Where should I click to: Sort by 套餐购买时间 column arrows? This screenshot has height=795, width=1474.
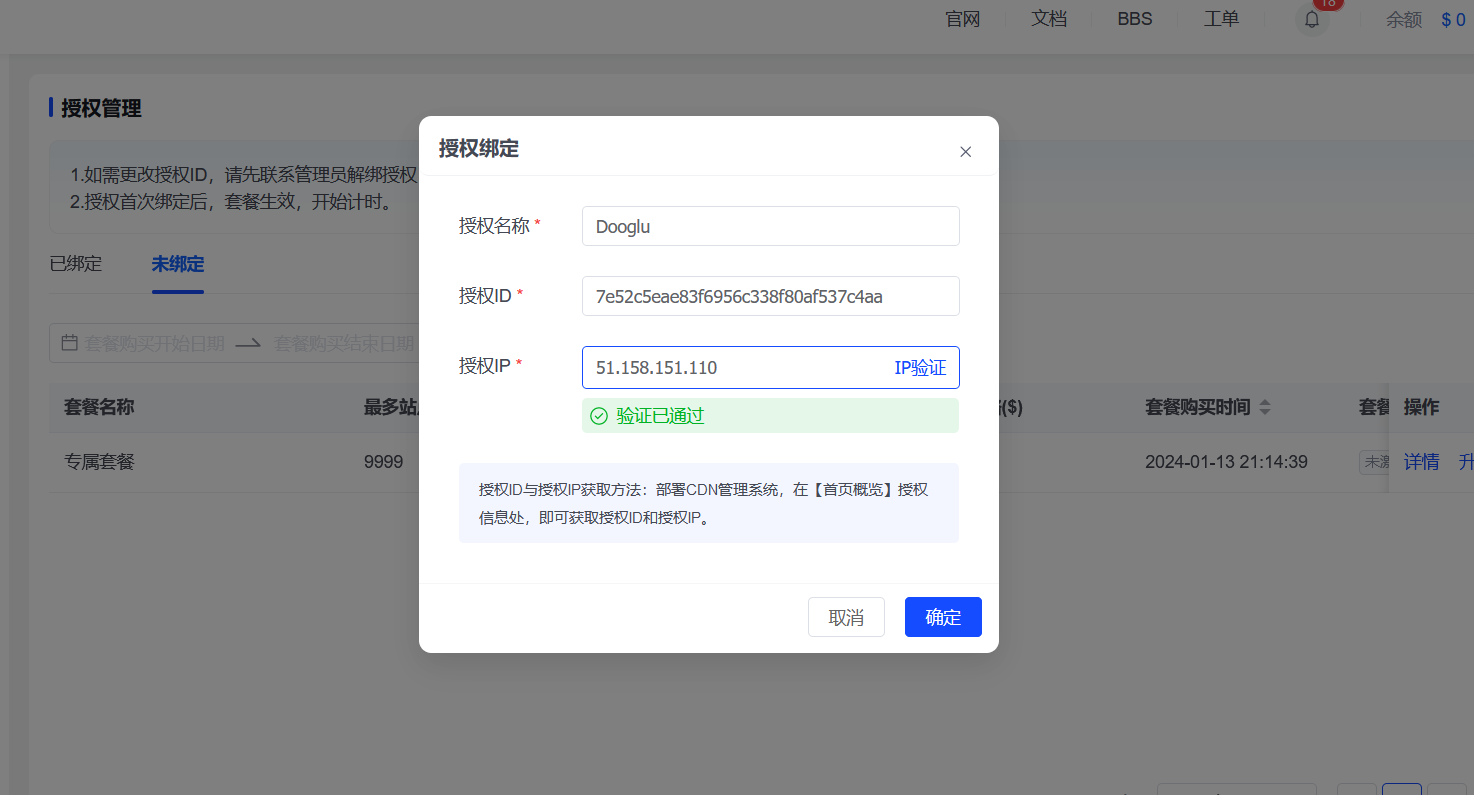[1265, 407]
